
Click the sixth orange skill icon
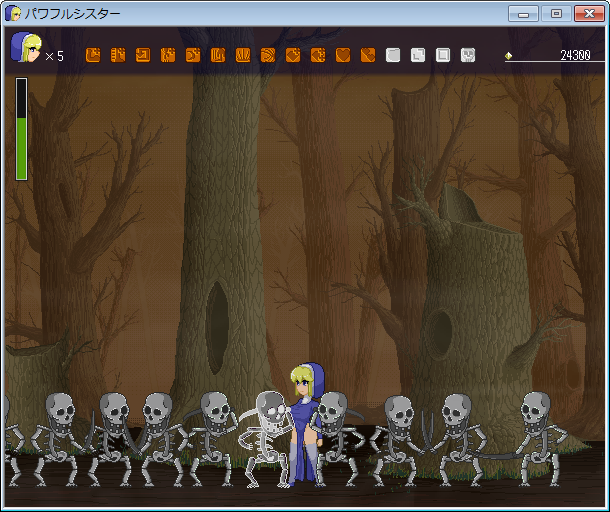point(218,55)
